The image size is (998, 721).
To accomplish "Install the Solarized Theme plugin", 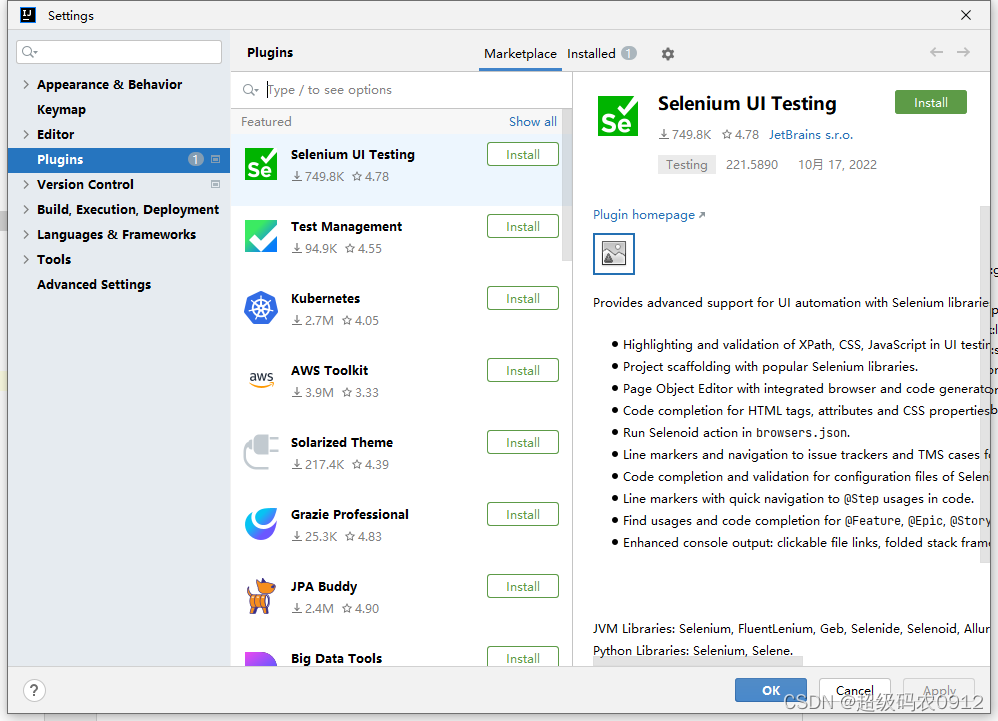I will click(x=523, y=442).
